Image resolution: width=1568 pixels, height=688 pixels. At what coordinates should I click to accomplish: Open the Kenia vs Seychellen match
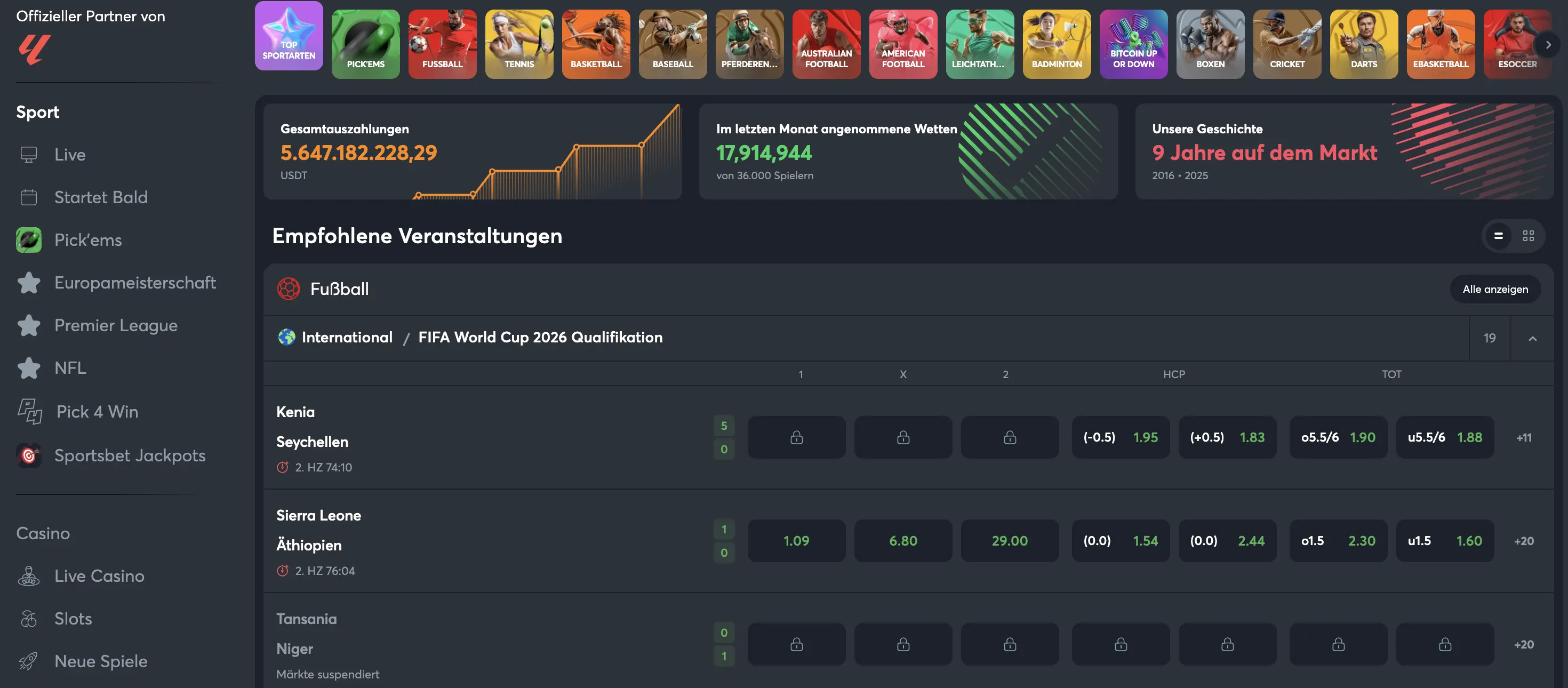click(311, 427)
